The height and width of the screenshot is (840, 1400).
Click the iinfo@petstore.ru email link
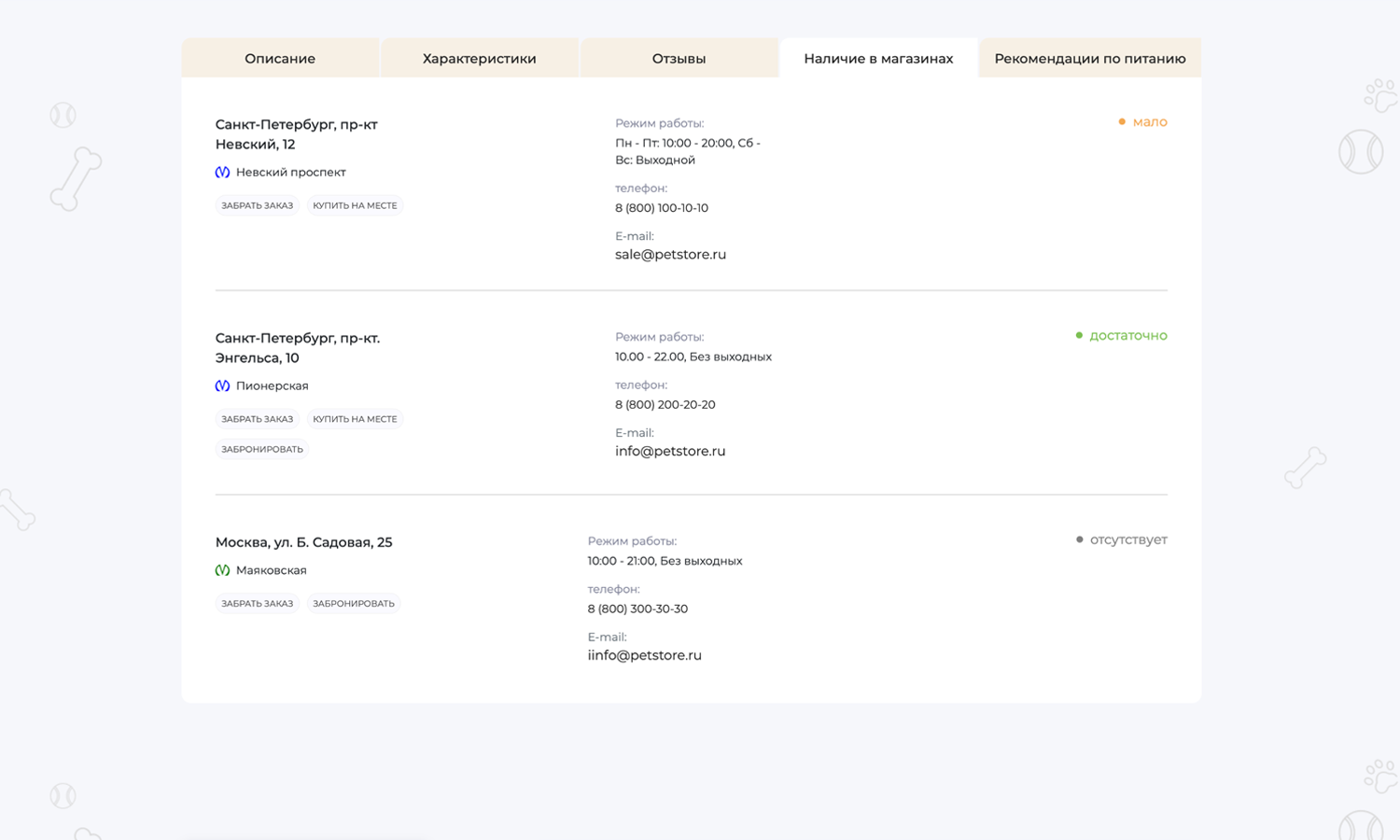[x=644, y=656]
